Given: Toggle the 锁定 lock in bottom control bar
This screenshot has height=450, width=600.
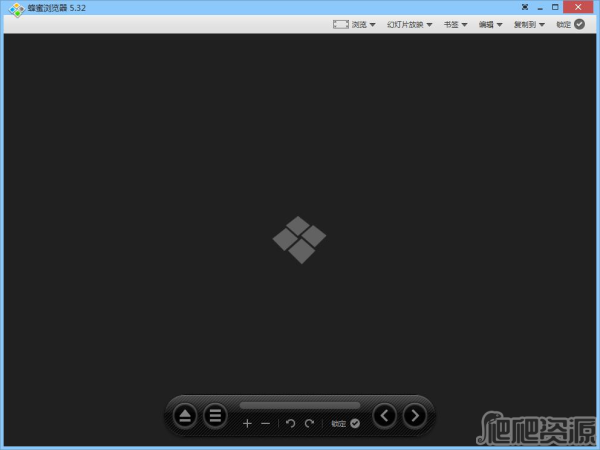Looking at the screenshot, I should [346, 424].
